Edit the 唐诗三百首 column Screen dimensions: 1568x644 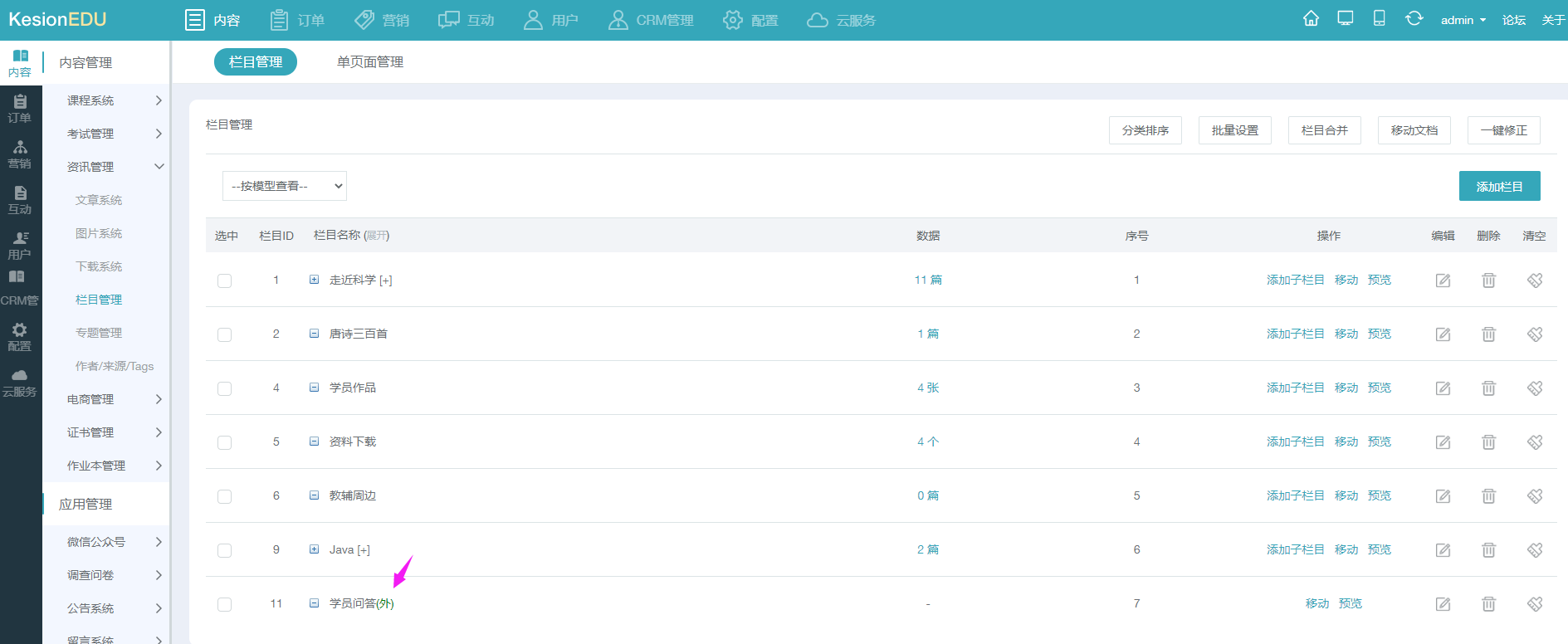click(1443, 334)
